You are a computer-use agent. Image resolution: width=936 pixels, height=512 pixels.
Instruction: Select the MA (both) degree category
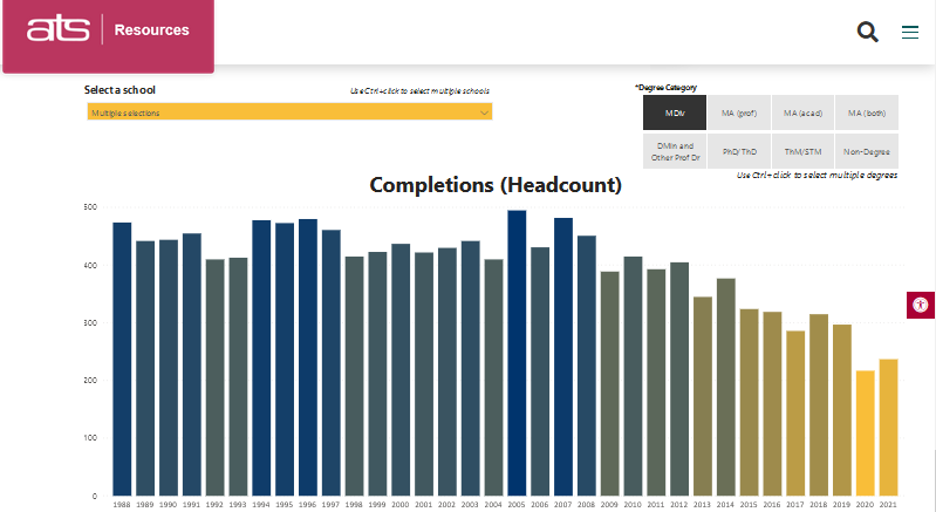point(866,113)
